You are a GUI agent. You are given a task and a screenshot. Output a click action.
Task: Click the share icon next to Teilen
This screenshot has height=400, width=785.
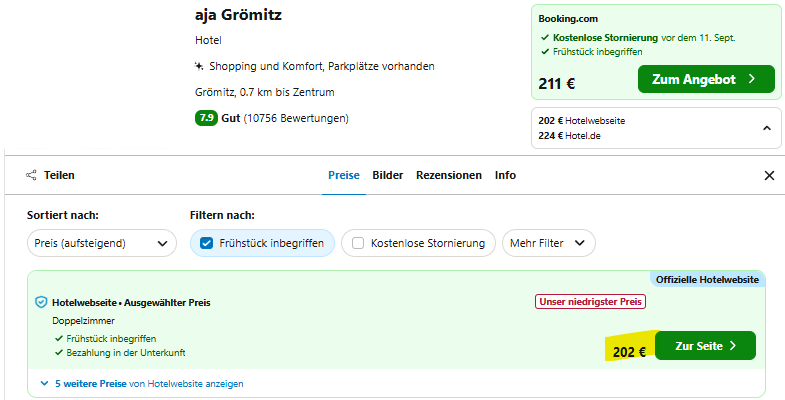pyautogui.click(x=31, y=175)
